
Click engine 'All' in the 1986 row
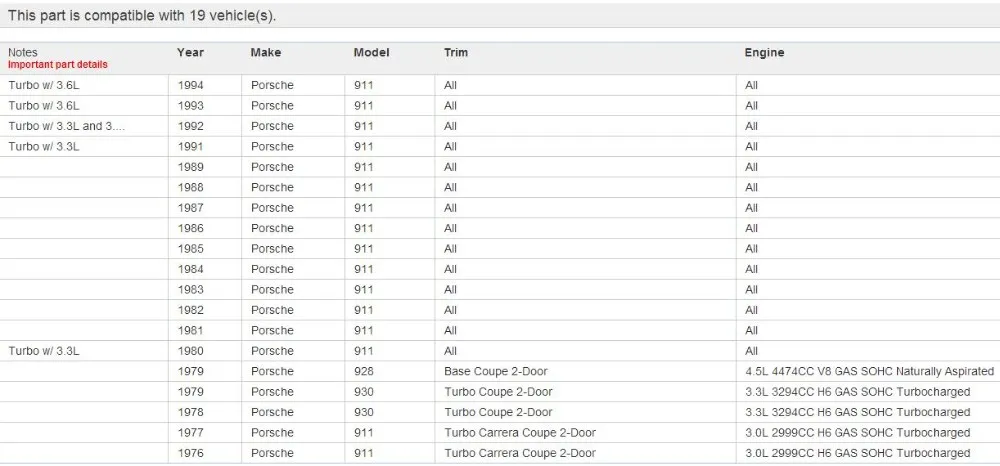(x=751, y=228)
